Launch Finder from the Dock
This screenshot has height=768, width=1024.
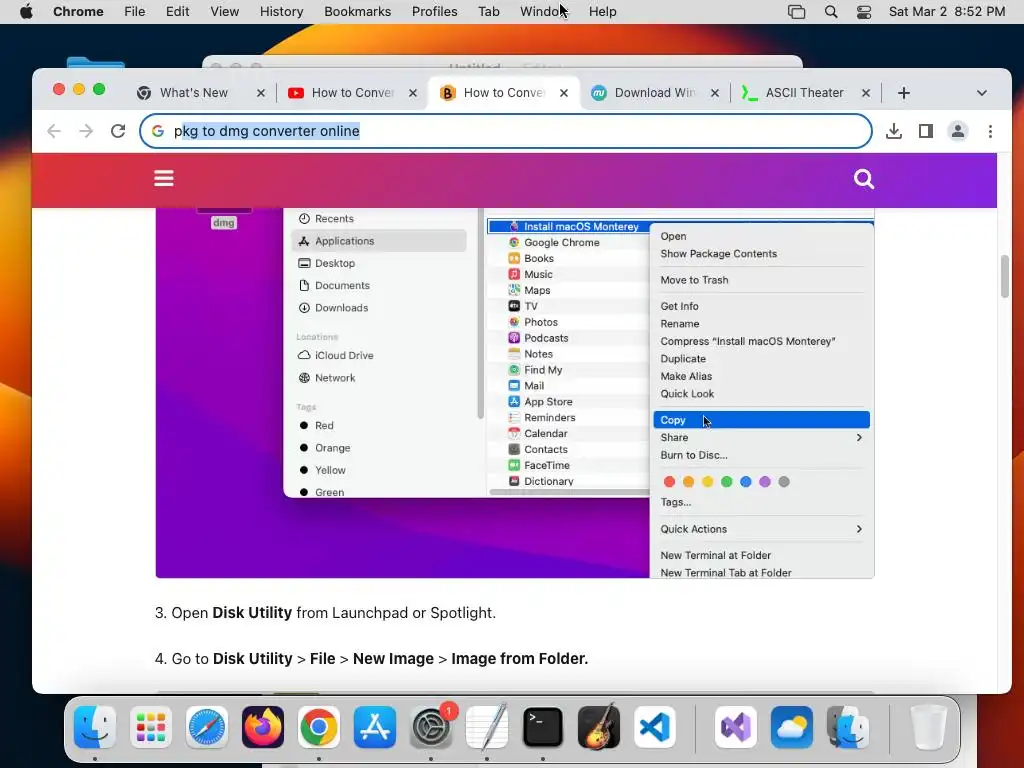(95, 727)
